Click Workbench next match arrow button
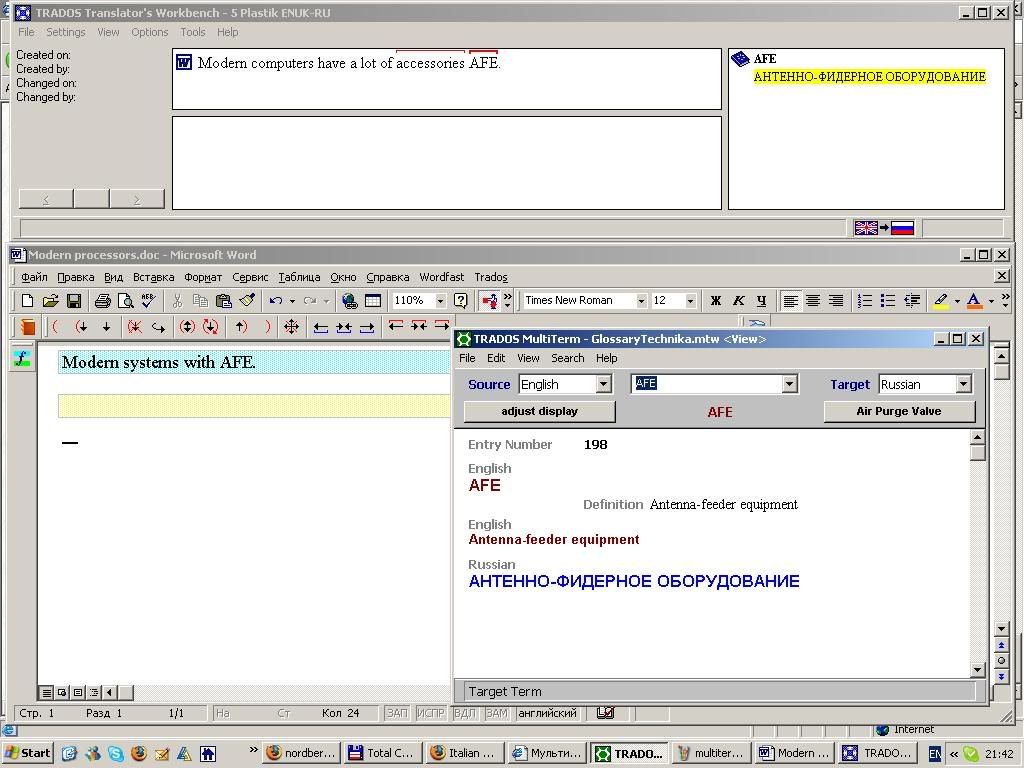Screen dimensions: 1024x768 (136, 199)
